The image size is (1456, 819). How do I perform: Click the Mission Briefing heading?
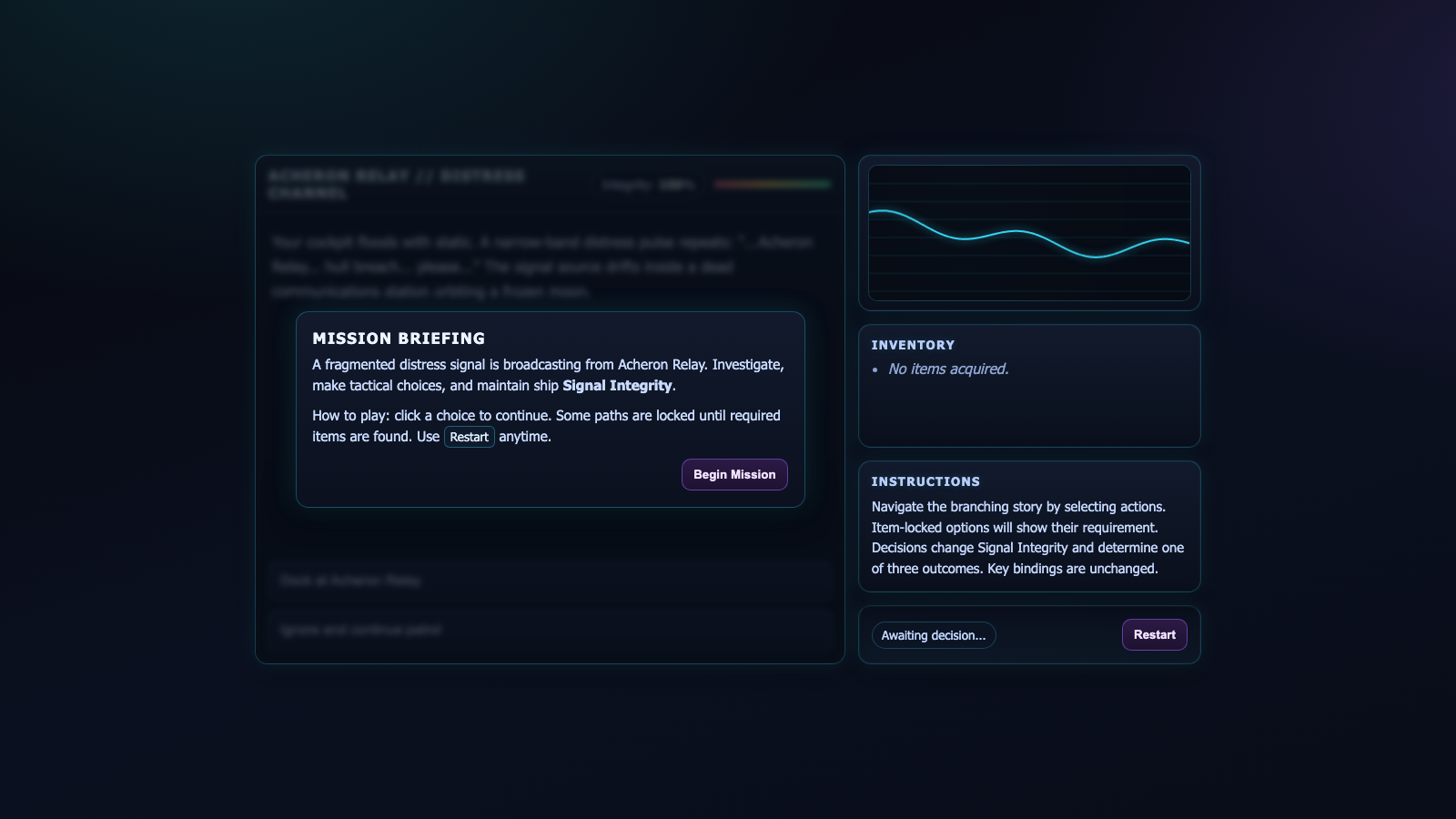click(399, 339)
